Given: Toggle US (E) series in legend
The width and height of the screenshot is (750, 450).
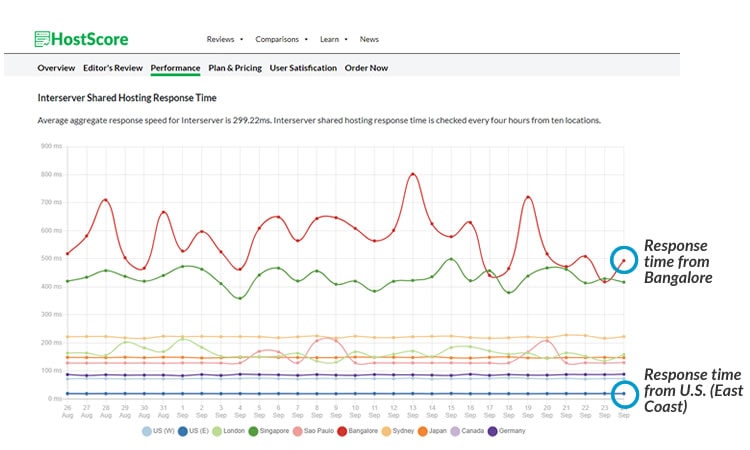Looking at the screenshot, I should pos(193,431).
